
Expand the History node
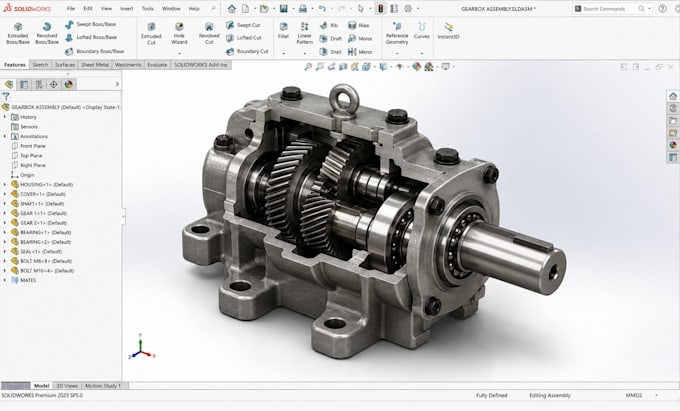click(5, 117)
